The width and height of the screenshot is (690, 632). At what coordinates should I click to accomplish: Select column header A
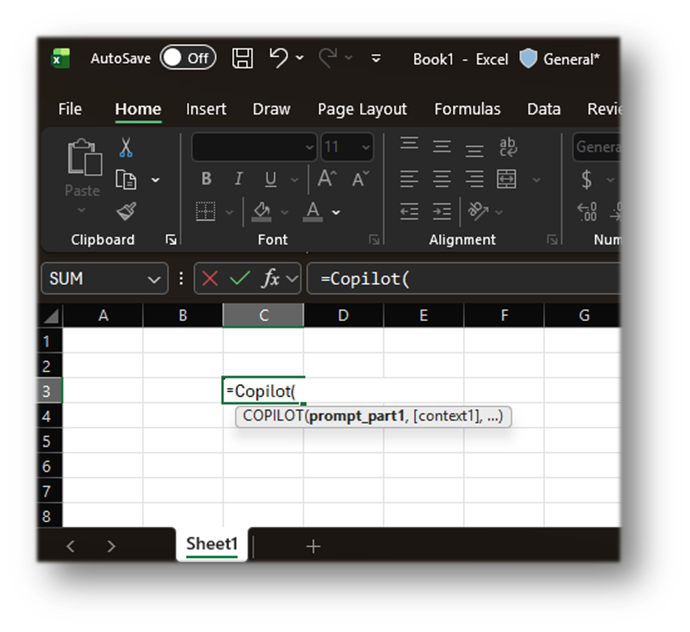[x=103, y=315]
